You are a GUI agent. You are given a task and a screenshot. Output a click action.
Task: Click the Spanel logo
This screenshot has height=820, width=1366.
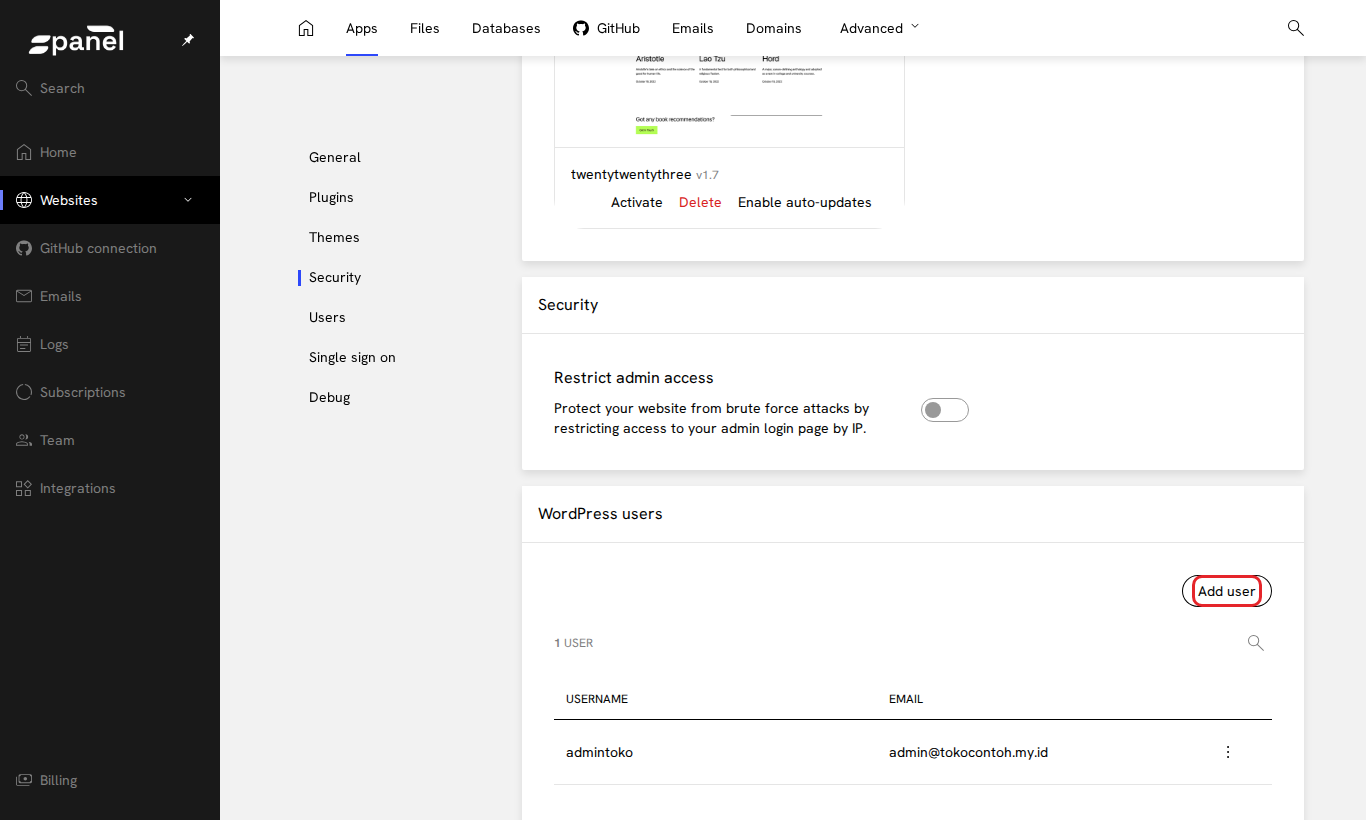(x=76, y=42)
